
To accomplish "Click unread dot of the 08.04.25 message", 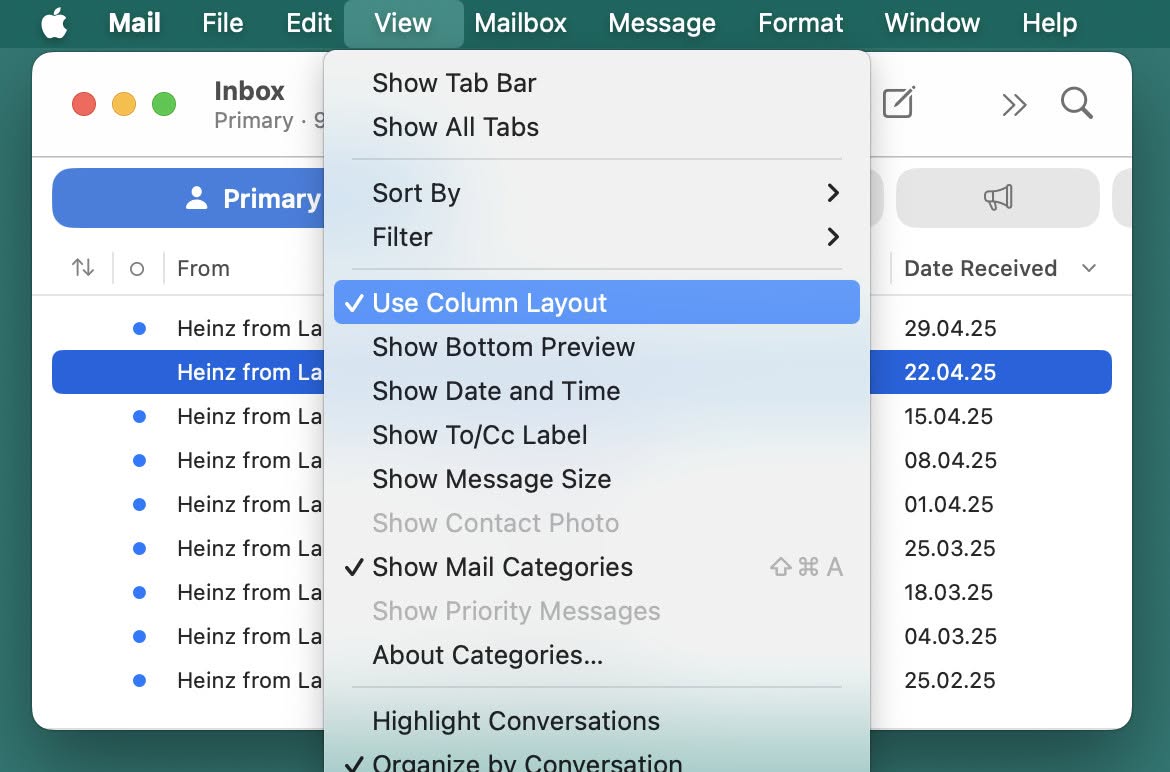I will point(139,460).
